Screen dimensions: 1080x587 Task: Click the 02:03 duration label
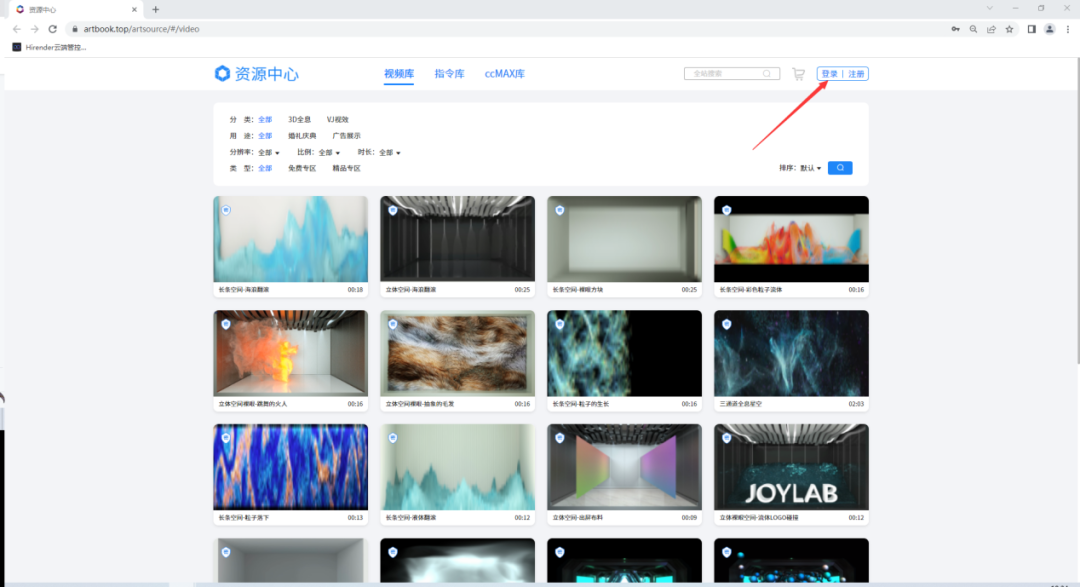855,404
